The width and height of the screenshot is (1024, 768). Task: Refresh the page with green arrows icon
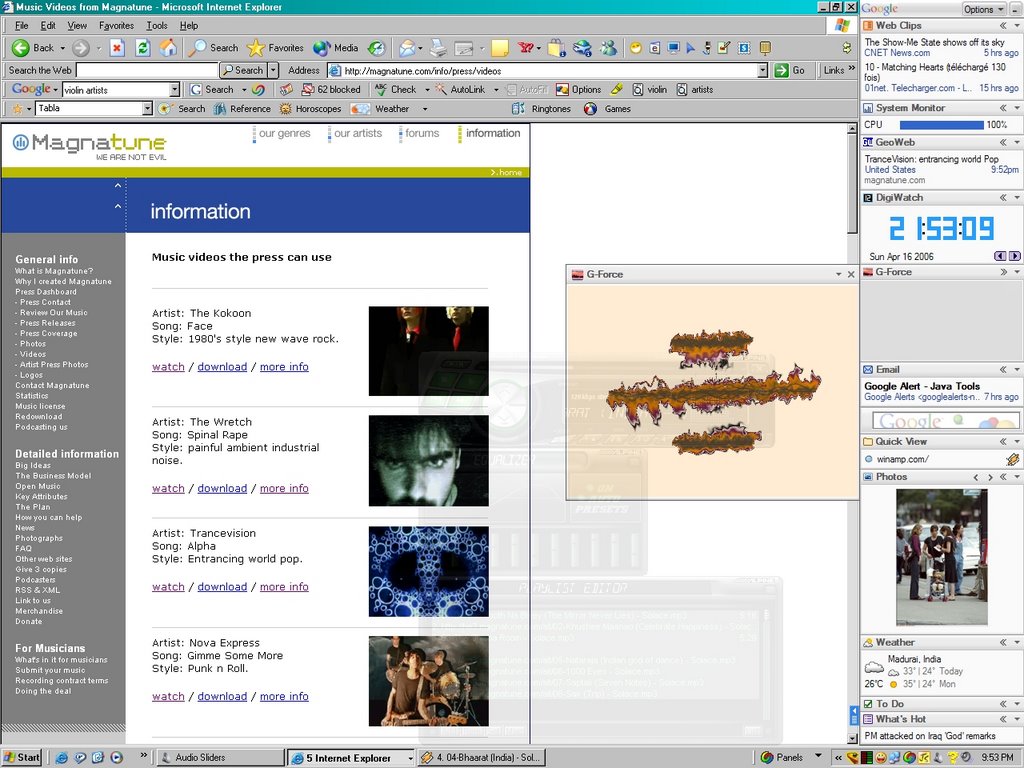[x=142, y=48]
